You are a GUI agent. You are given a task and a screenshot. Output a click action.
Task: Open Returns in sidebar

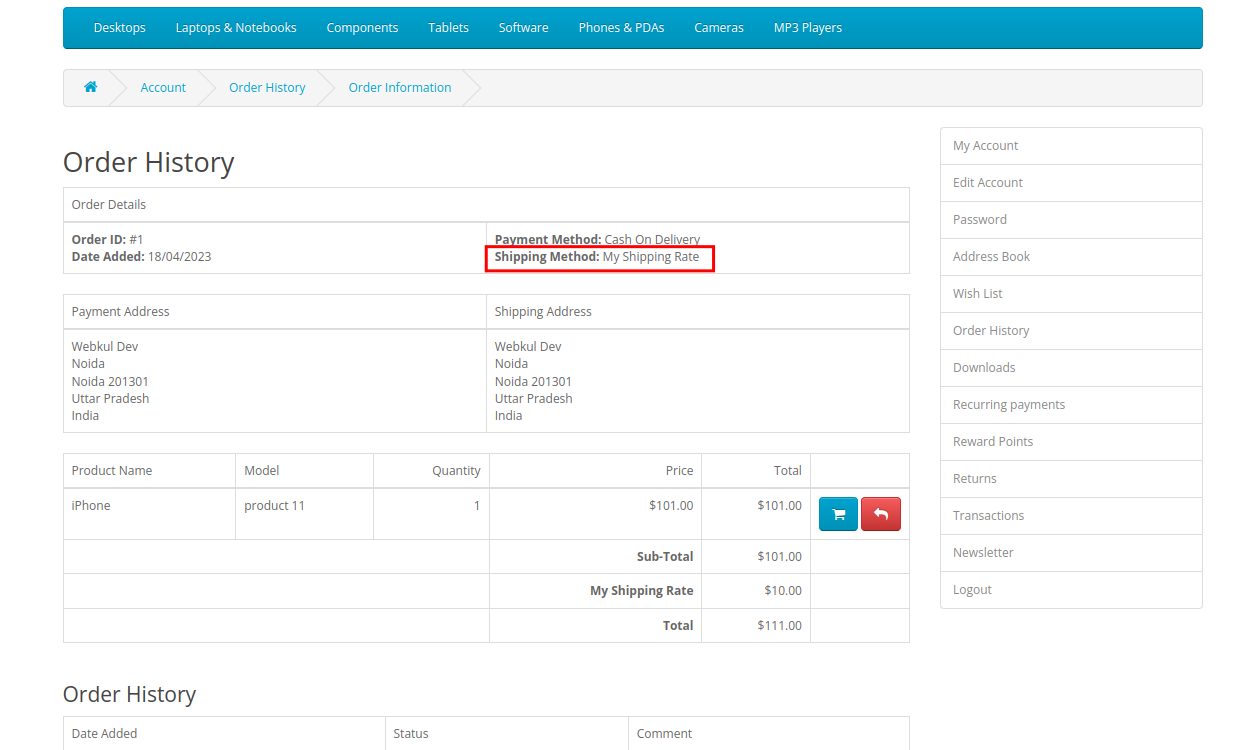click(x=1071, y=479)
